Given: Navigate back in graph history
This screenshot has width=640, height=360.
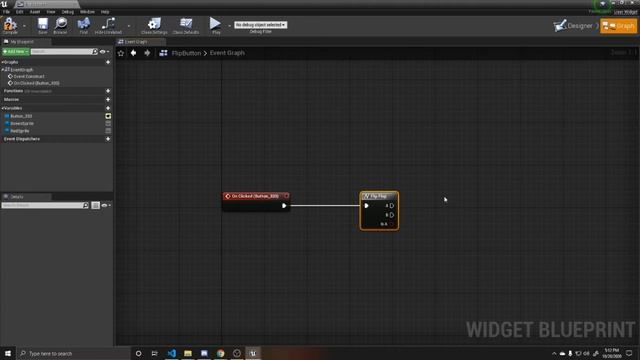Looking at the screenshot, I should (x=133, y=53).
